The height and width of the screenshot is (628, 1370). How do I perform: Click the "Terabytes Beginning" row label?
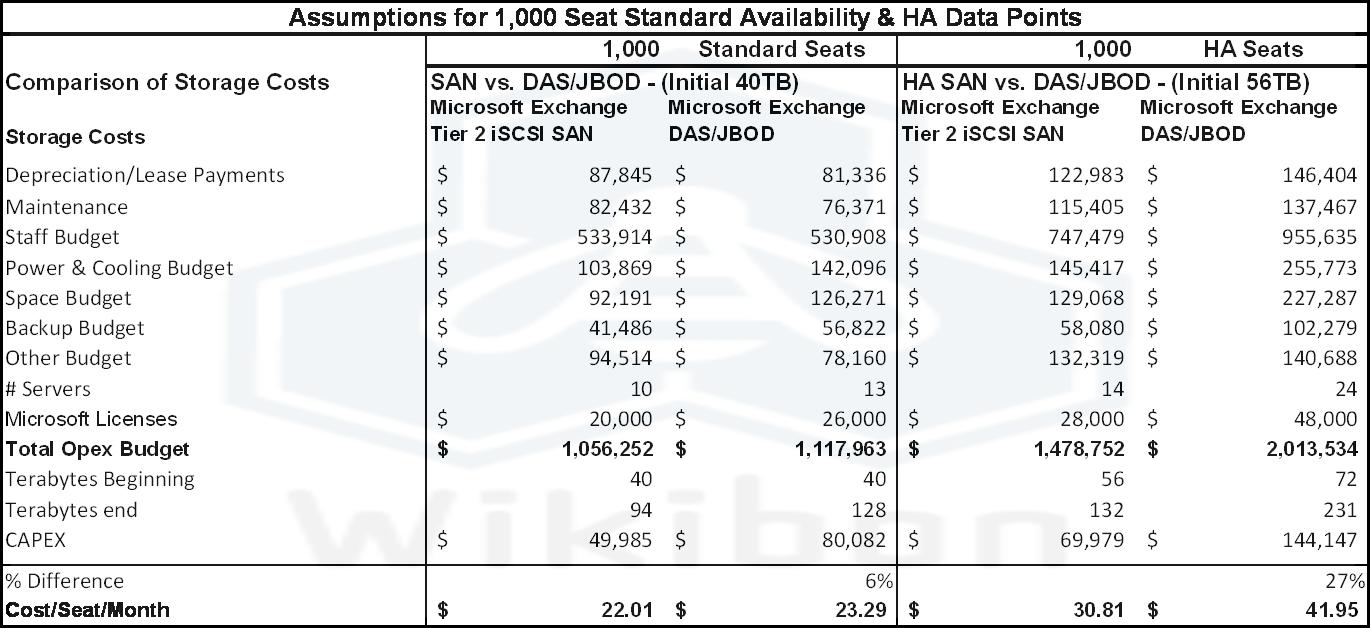100,479
